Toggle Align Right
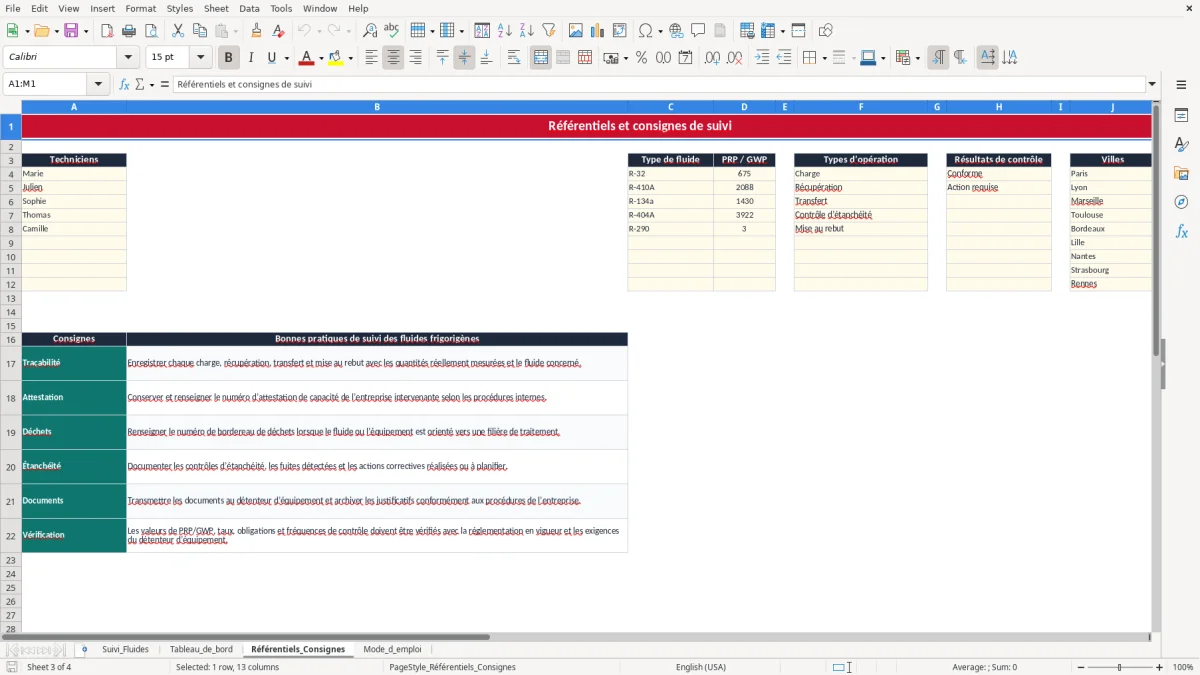1200x675 pixels. (415, 58)
